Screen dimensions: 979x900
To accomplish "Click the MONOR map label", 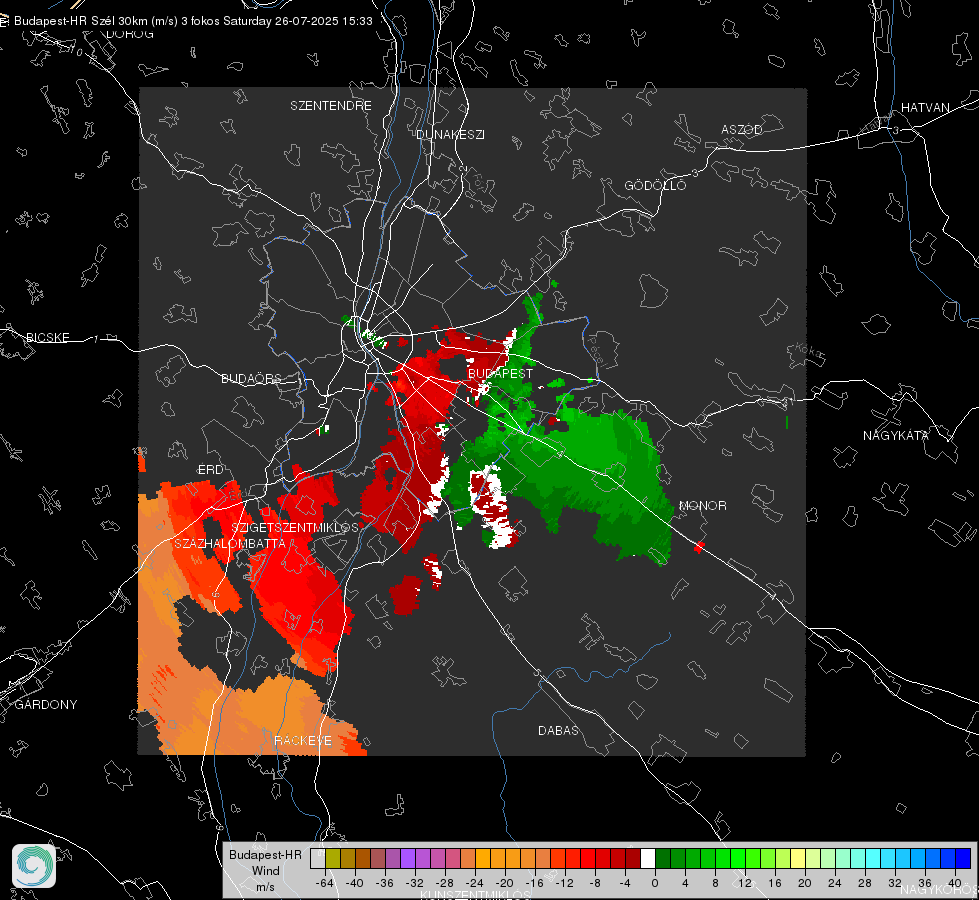I will 703,505.
